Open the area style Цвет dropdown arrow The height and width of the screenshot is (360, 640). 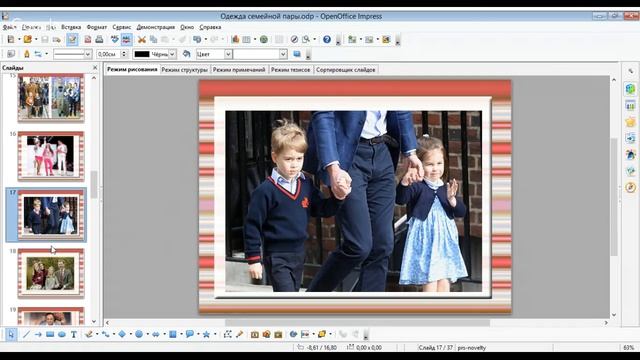(228, 54)
